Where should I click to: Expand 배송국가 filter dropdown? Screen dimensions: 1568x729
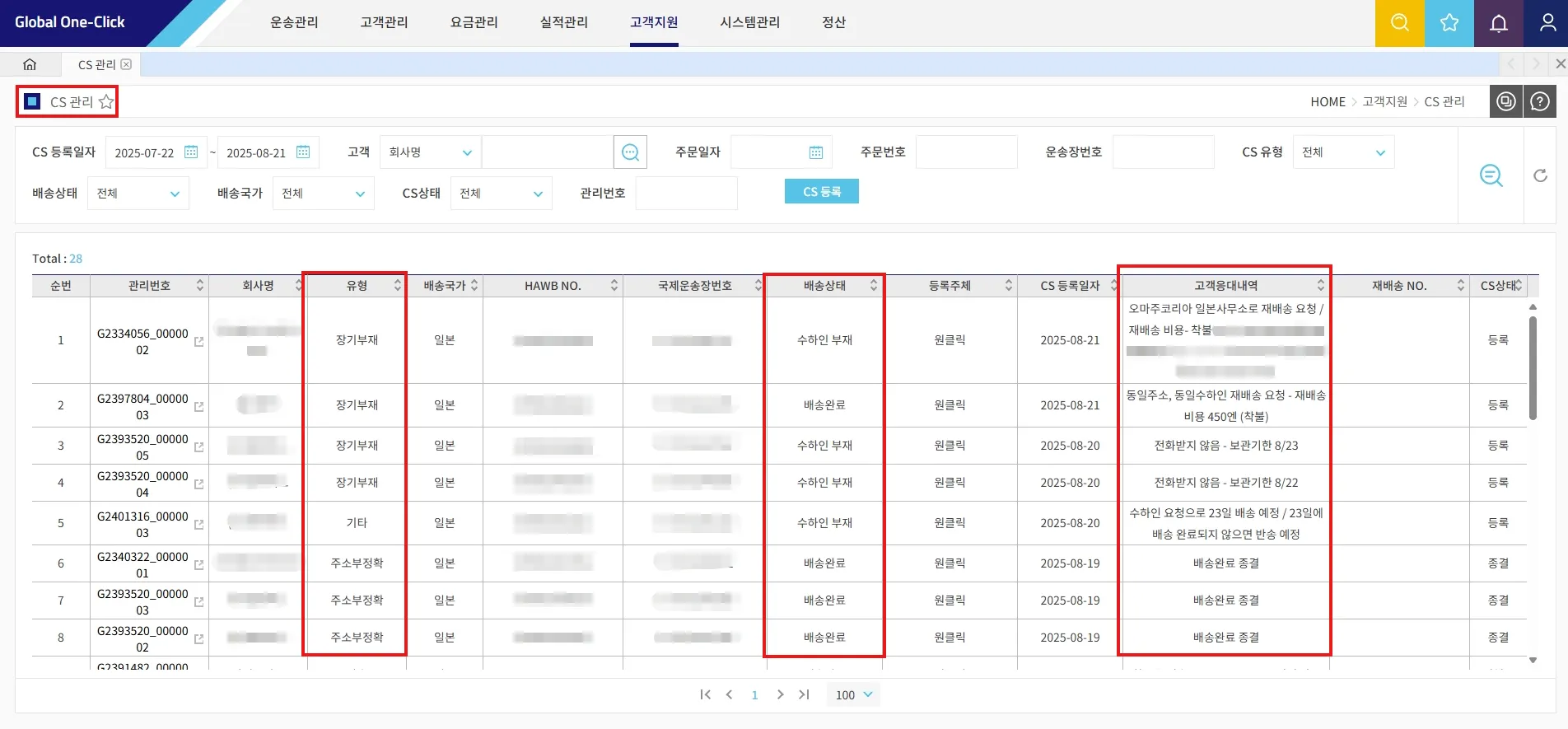point(323,194)
